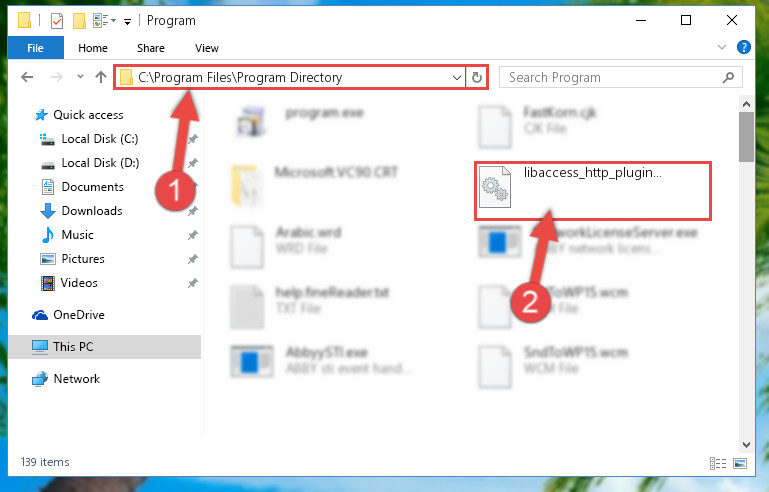Switch to large icons view in status bar

point(740,463)
